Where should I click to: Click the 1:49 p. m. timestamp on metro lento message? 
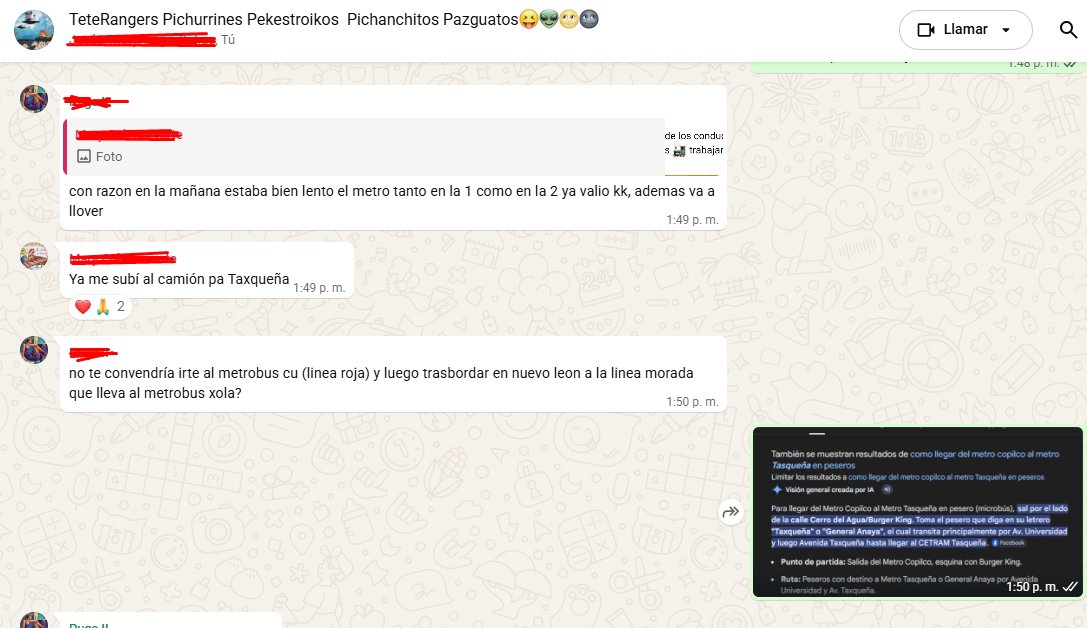tap(692, 220)
